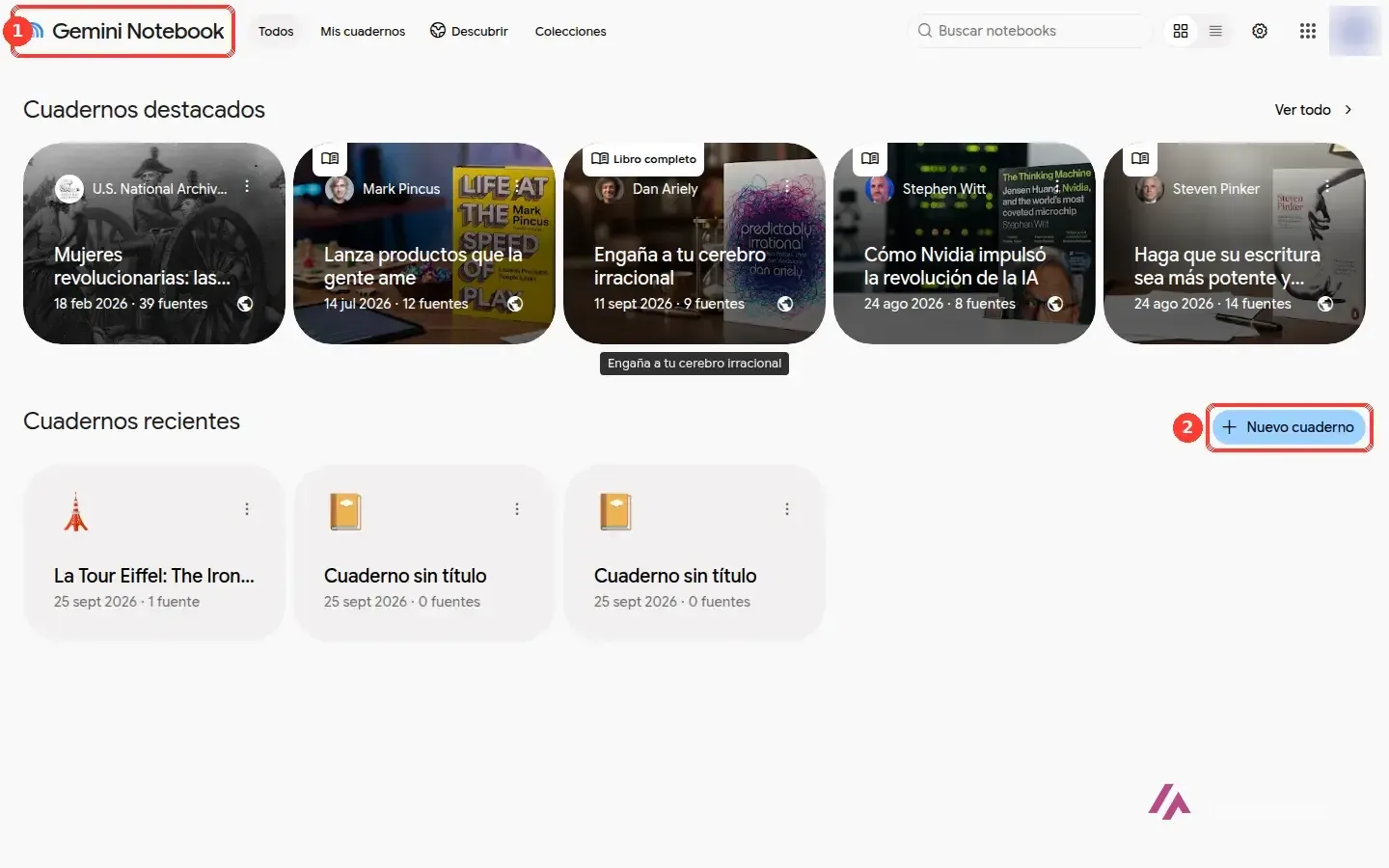Open three-dot menu on Dan Ariely card

(x=787, y=186)
